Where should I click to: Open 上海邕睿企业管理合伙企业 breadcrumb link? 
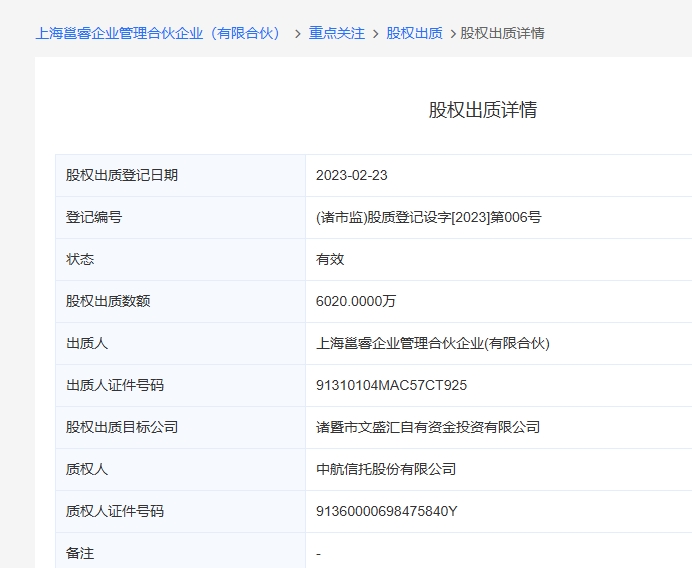(158, 33)
